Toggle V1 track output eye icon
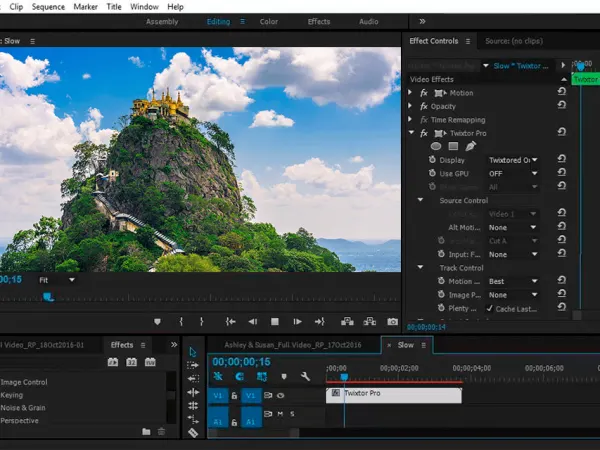 click(x=281, y=395)
